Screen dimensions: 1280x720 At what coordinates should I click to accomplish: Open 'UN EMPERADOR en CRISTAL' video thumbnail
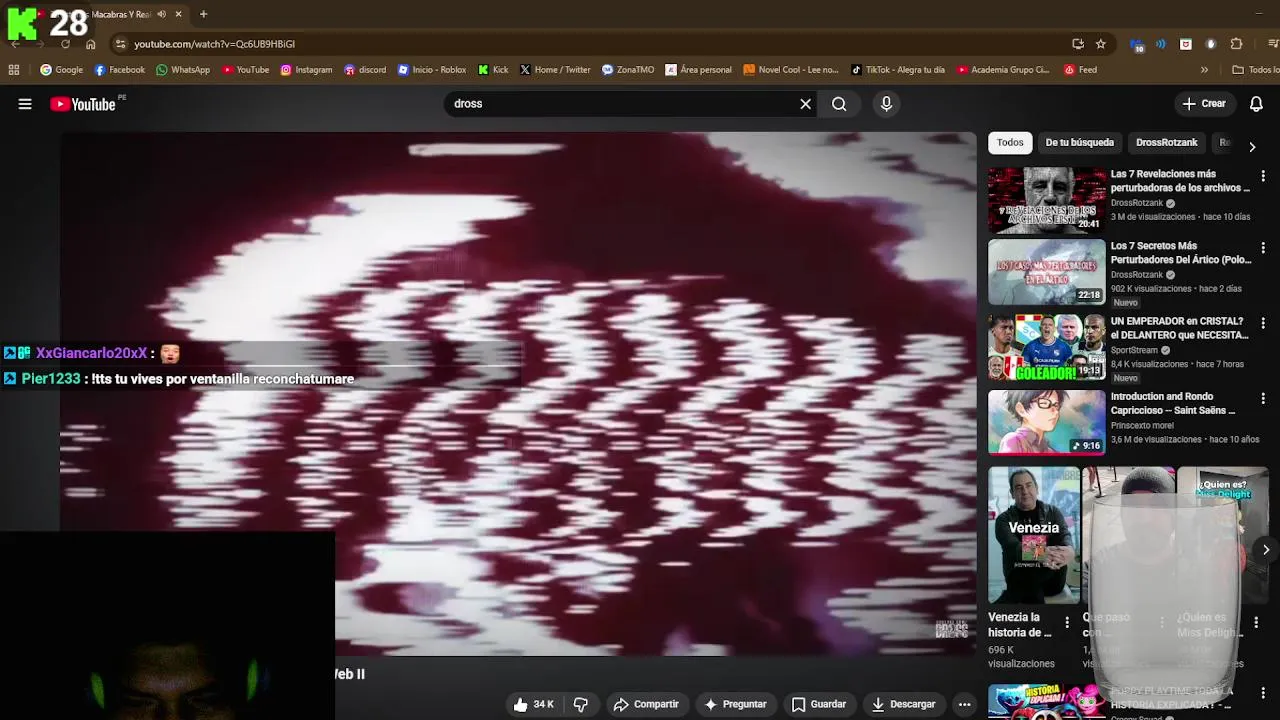pos(1047,347)
